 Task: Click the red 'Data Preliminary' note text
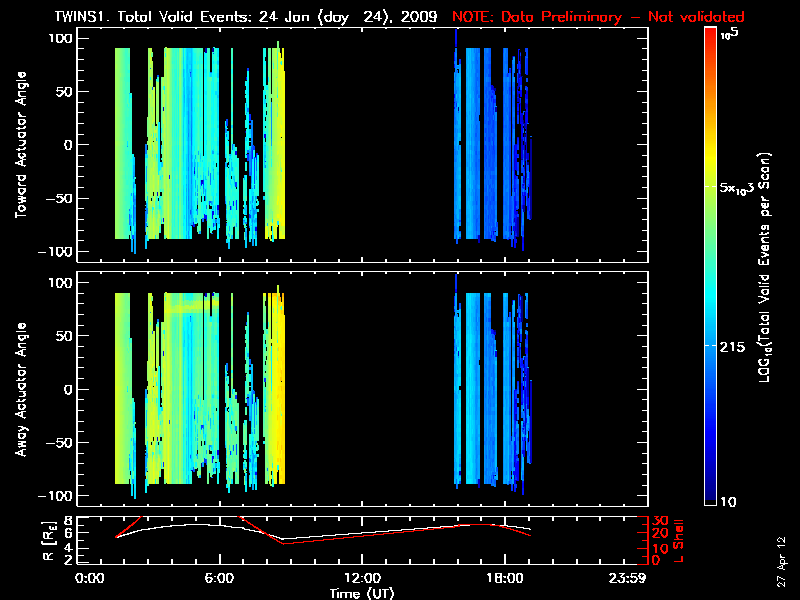coord(598,17)
